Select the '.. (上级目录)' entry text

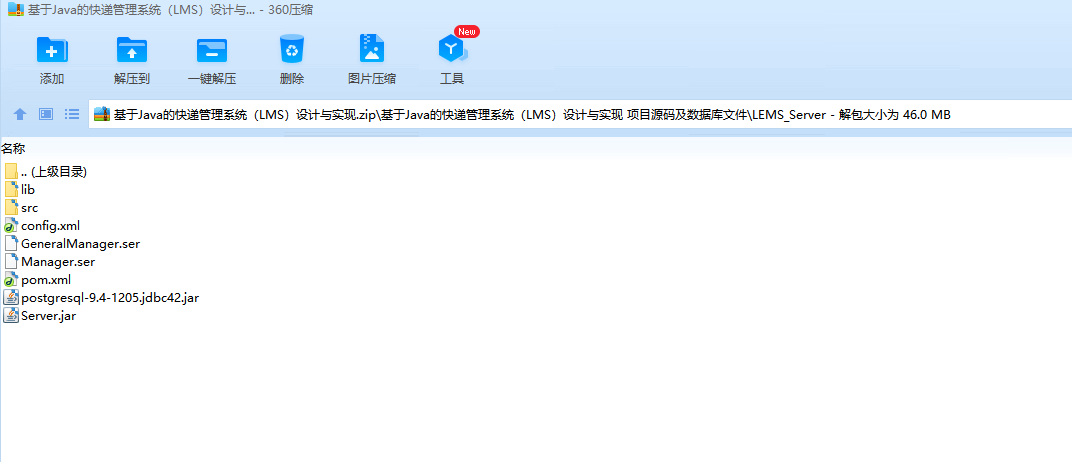pyautogui.click(x=54, y=172)
